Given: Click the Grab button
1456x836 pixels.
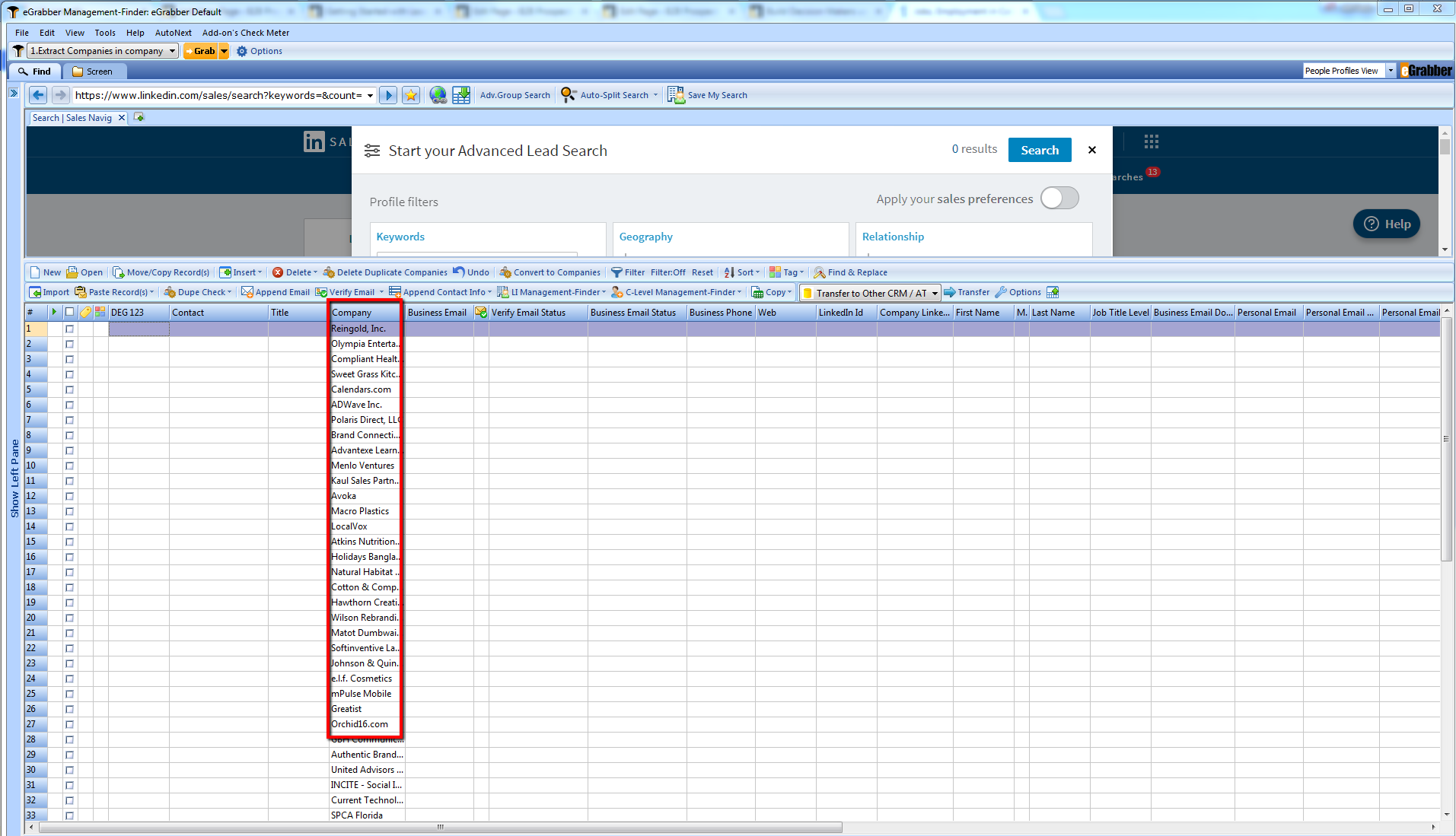Looking at the screenshot, I should pyautogui.click(x=201, y=51).
